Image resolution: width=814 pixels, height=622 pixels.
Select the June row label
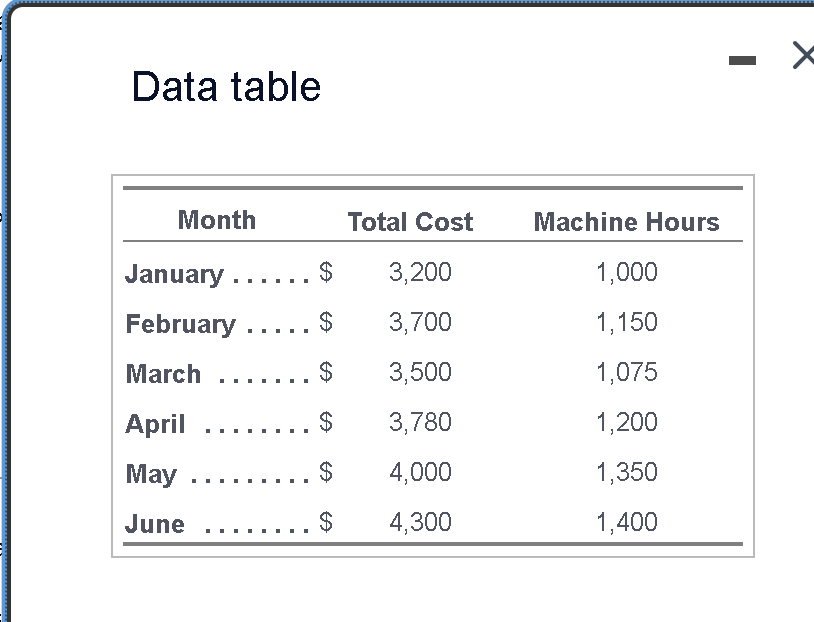[155, 524]
